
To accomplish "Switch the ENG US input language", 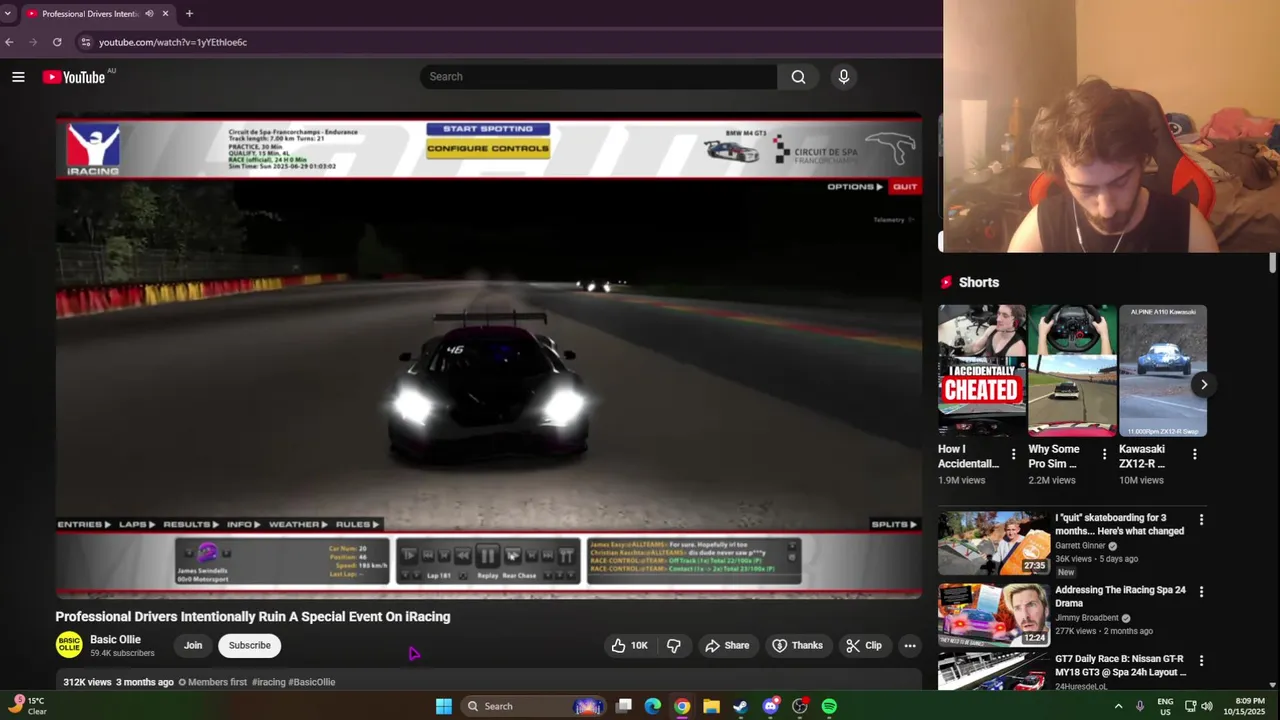I will click(x=1166, y=706).
